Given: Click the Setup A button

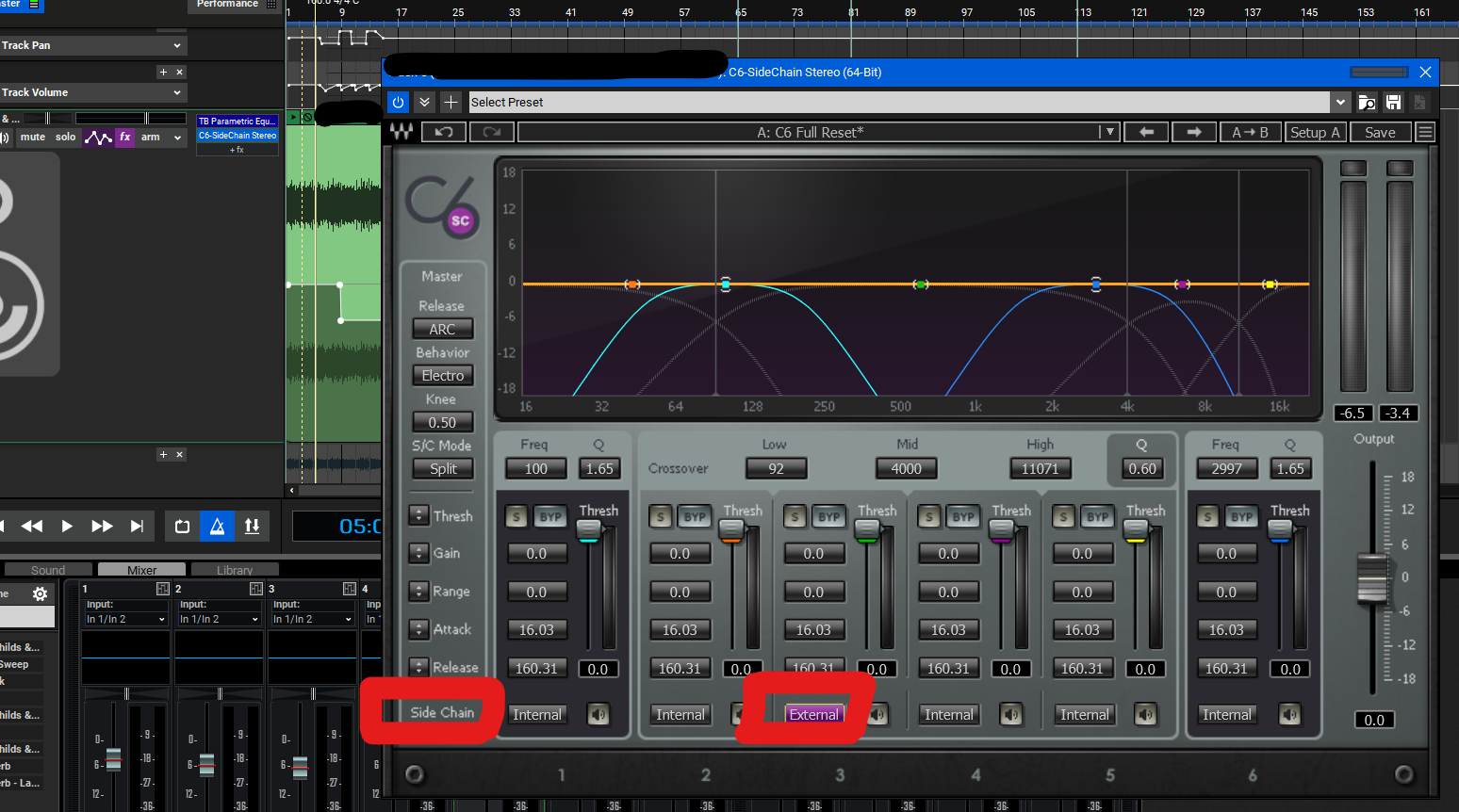Looking at the screenshot, I should pyautogui.click(x=1315, y=132).
